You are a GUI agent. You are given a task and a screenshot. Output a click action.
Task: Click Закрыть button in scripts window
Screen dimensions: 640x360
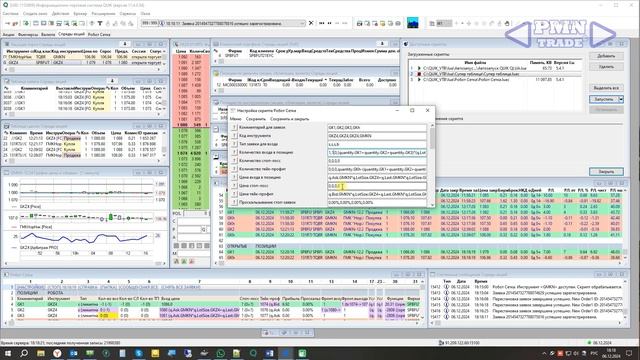[x=606, y=172]
